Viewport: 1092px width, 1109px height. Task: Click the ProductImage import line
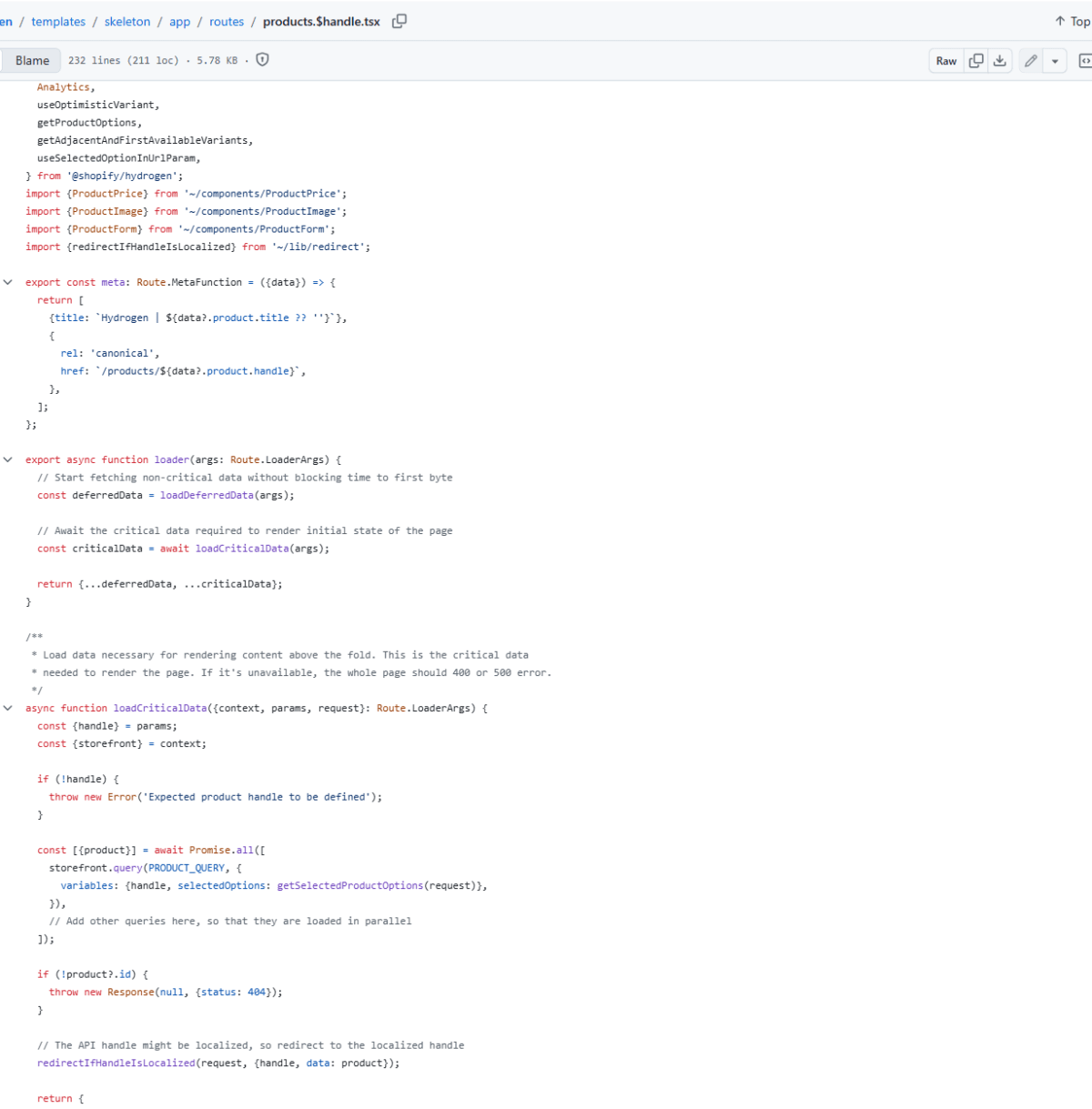click(x=186, y=211)
